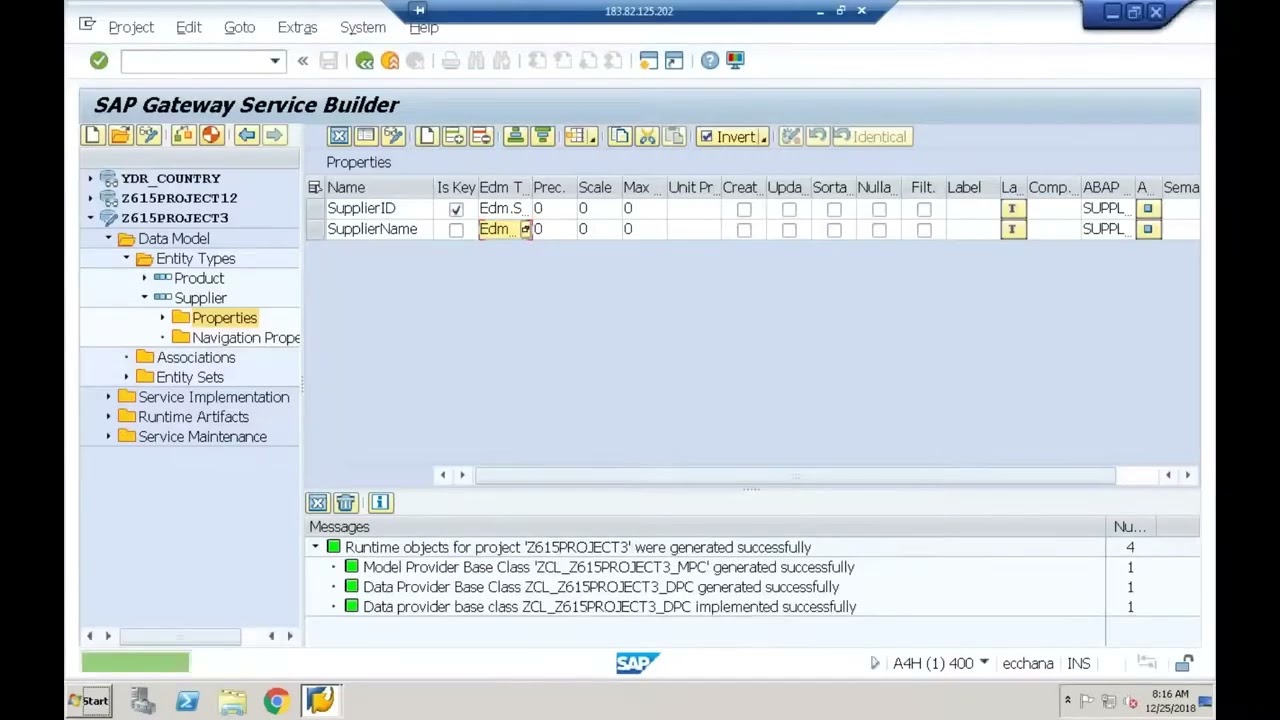Click the grid Details icon beside Display/Change
1280x720 pixels.
point(366,137)
